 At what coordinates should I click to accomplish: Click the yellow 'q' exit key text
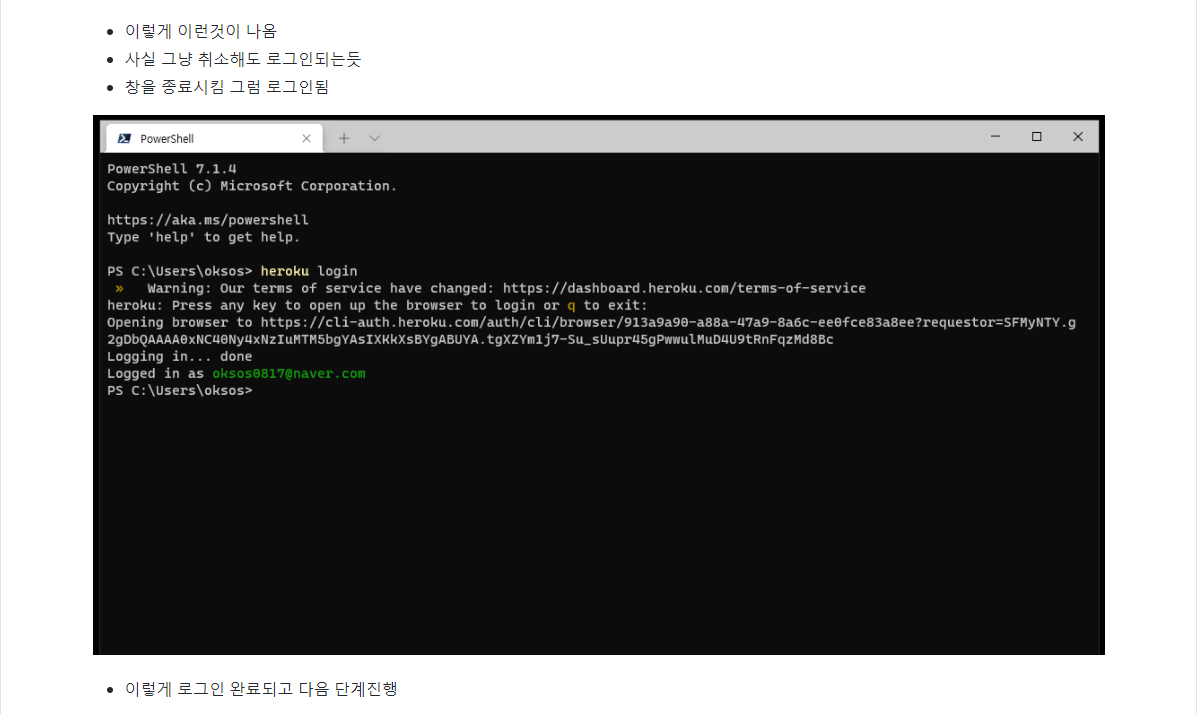(571, 305)
